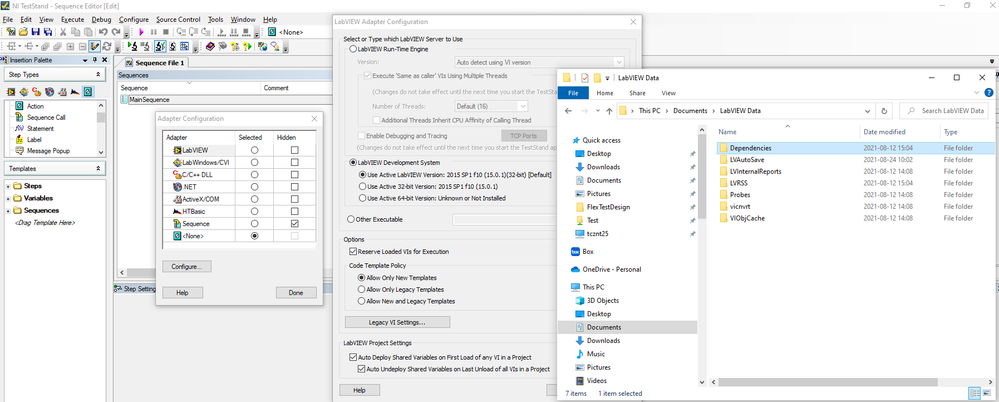Click the Open File folder toolbar icon
The height and width of the screenshot is (402, 999).
click(23, 32)
